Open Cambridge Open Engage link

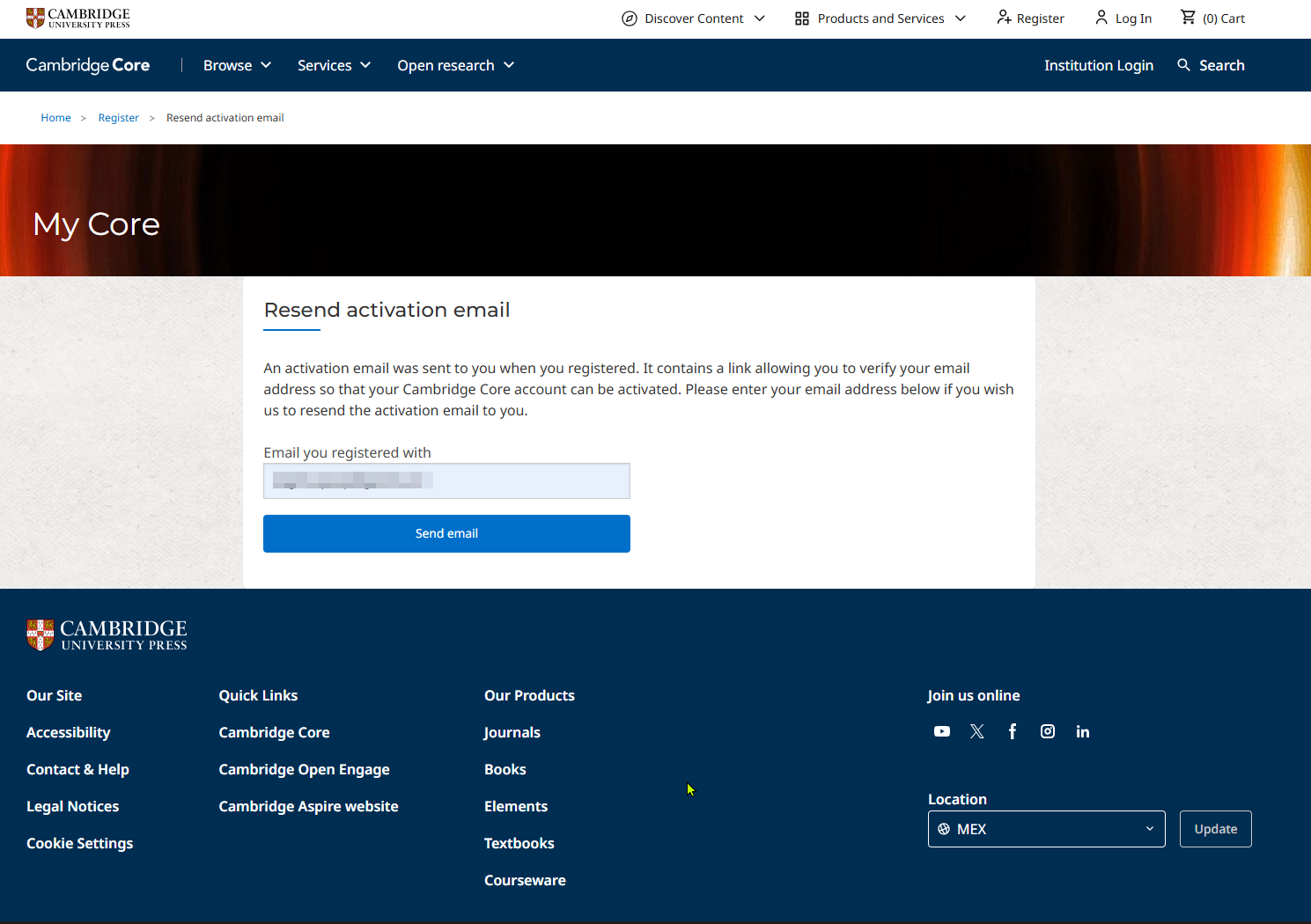click(304, 769)
